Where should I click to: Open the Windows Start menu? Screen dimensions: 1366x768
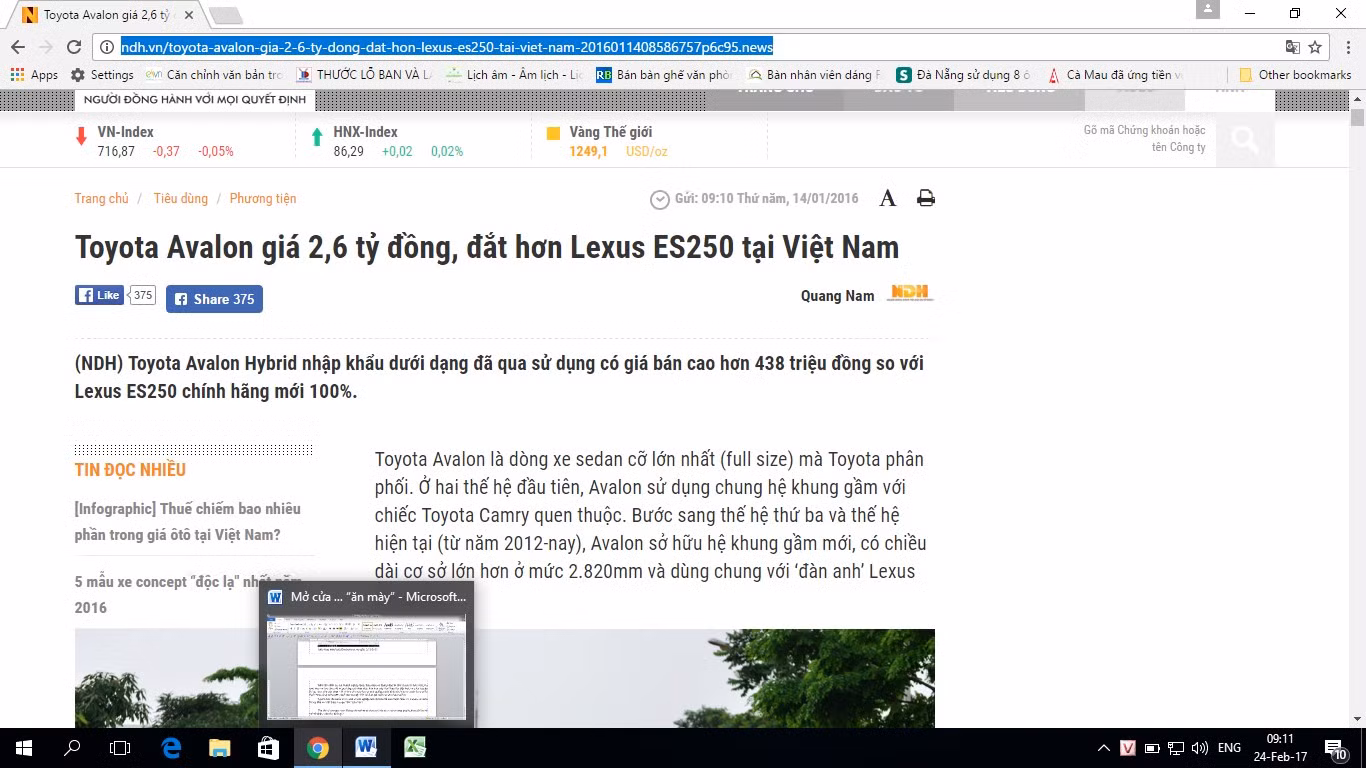pos(24,748)
